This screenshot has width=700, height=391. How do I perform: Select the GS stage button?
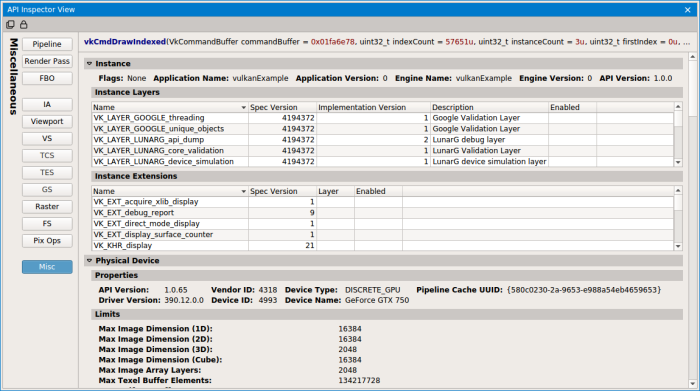pos(47,189)
